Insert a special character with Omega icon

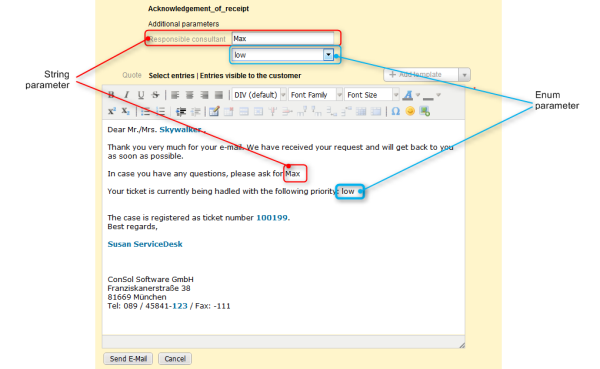coord(396,111)
